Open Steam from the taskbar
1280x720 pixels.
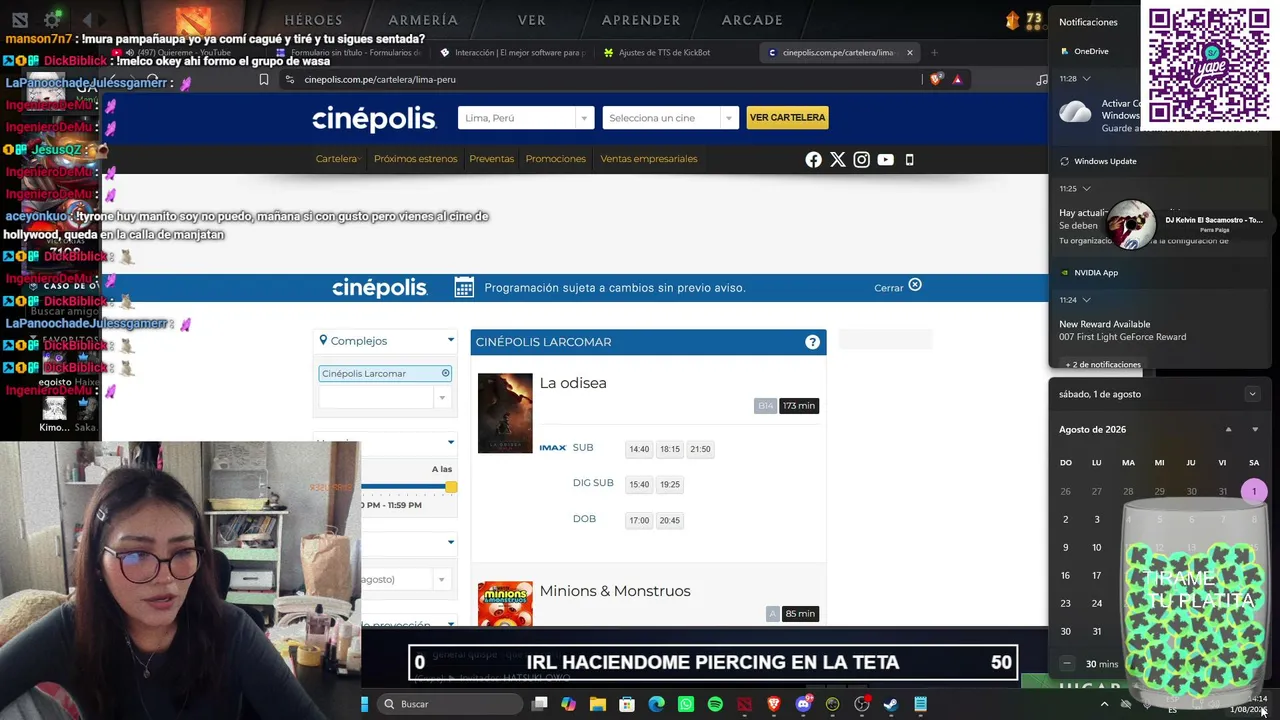click(891, 704)
